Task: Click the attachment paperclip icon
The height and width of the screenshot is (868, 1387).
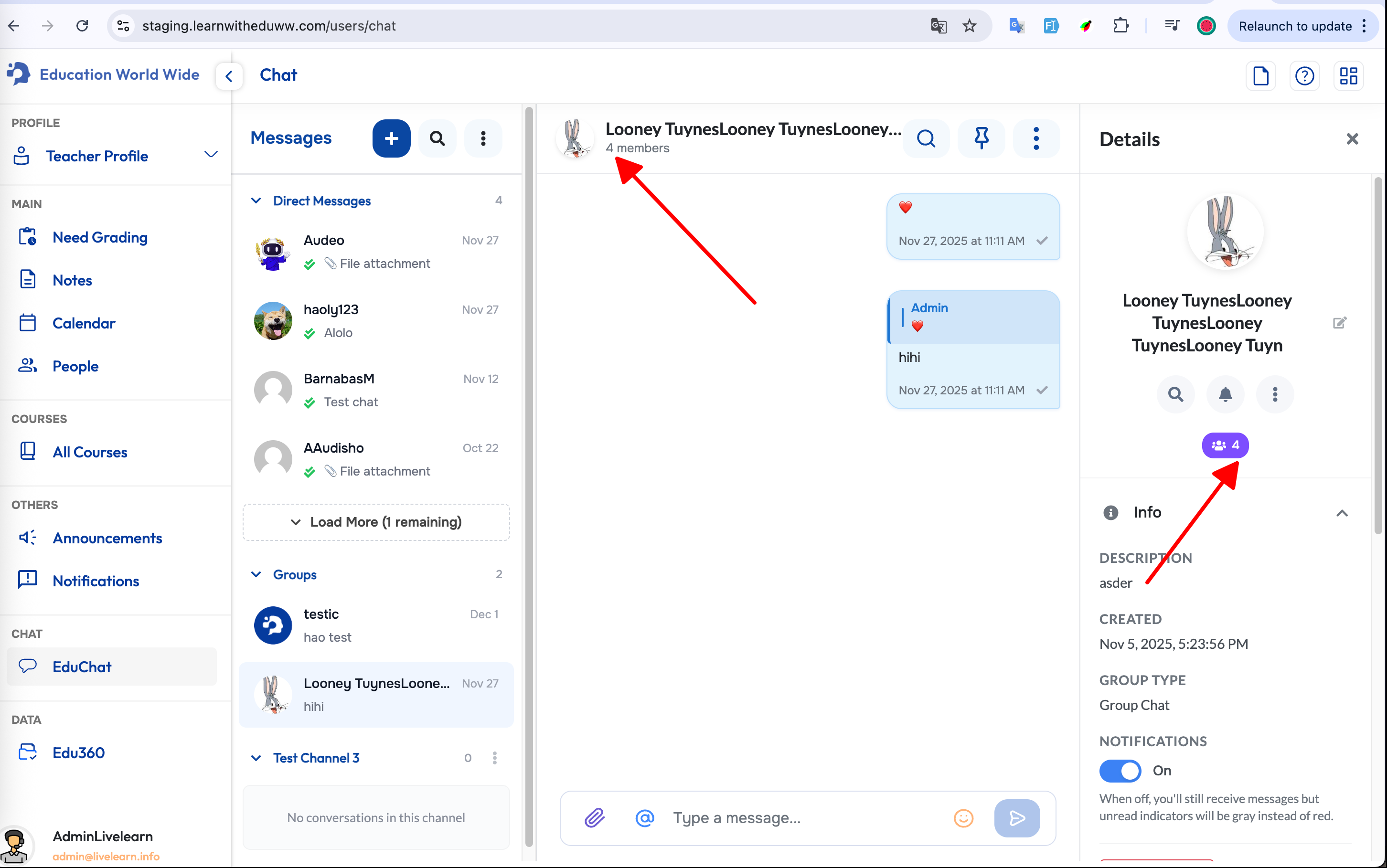Action: click(595, 817)
